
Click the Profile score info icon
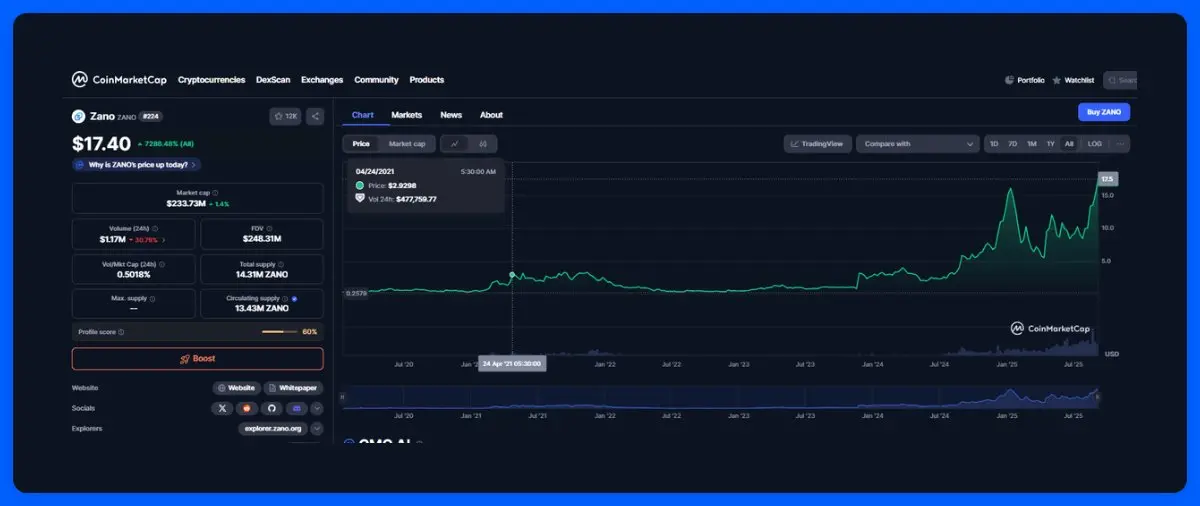121,331
